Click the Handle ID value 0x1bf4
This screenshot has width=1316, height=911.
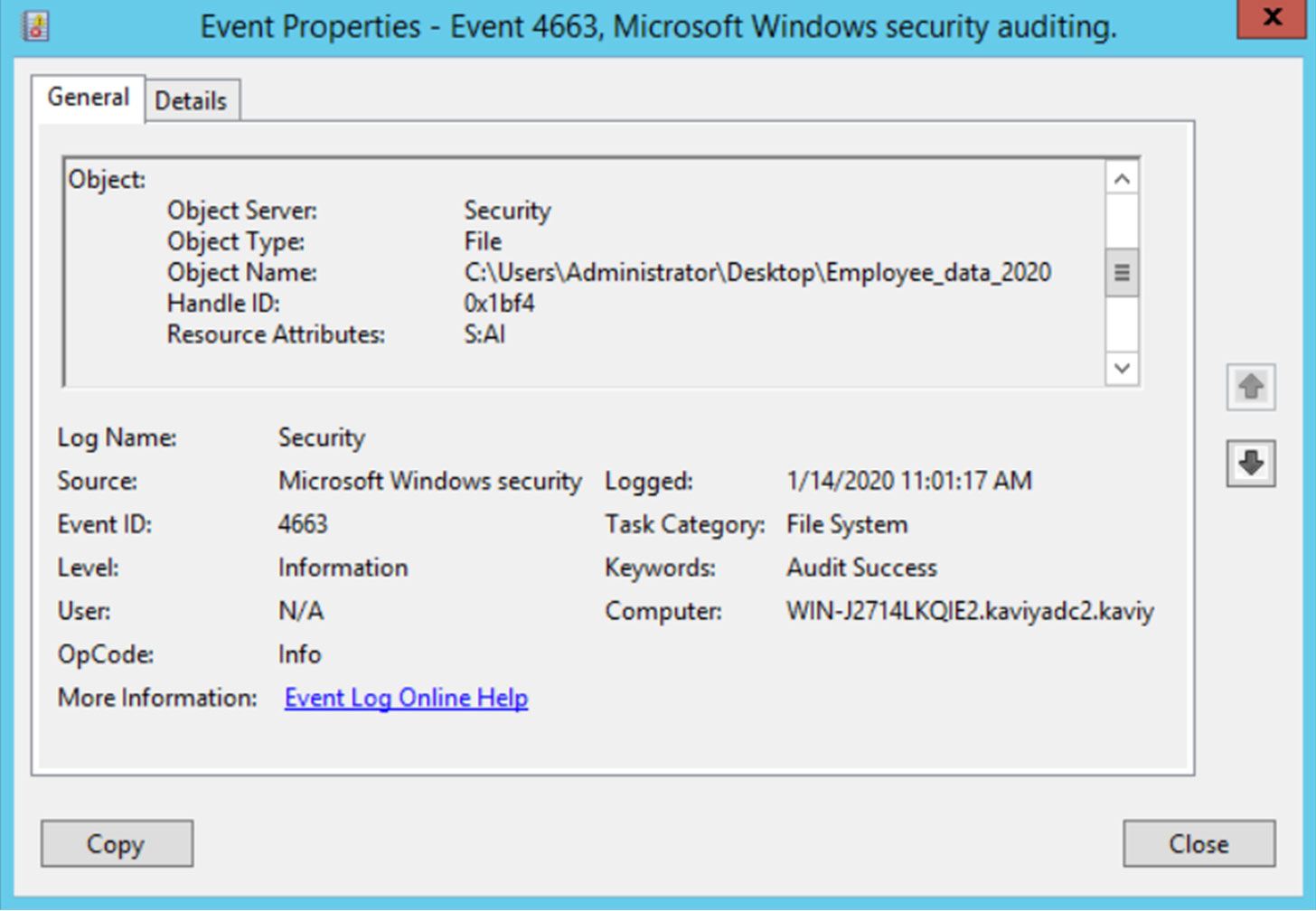point(499,303)
